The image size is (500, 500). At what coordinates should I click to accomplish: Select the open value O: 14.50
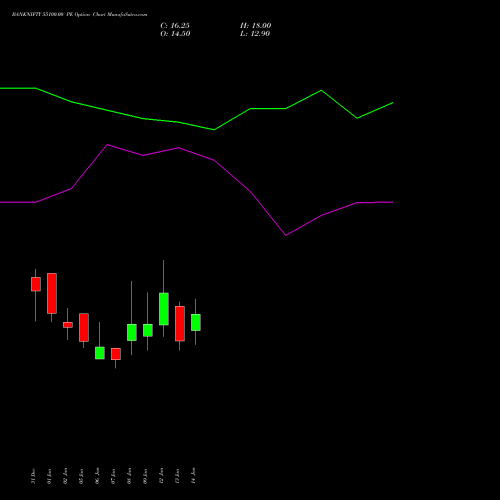175,34
